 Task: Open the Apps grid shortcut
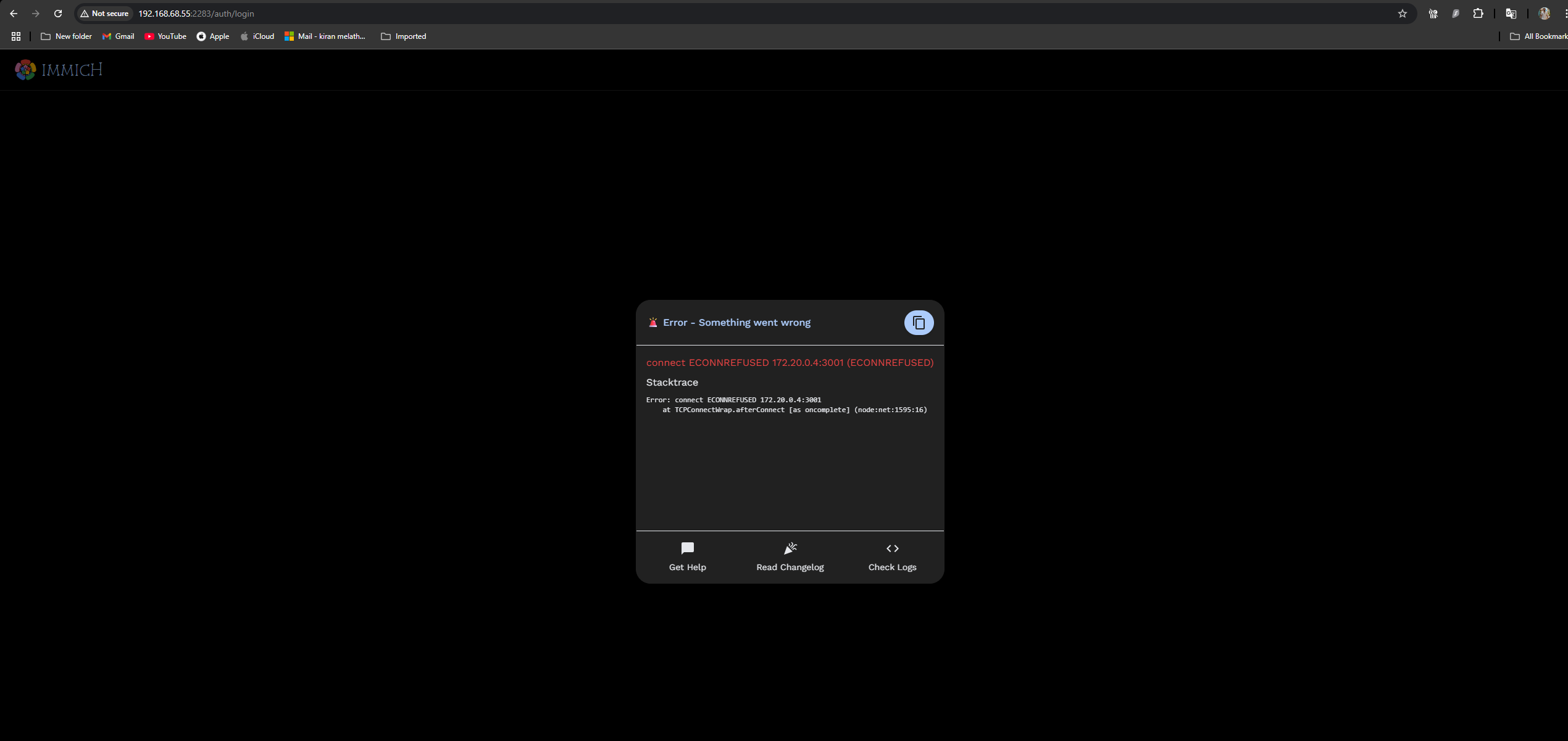[16, 36]
